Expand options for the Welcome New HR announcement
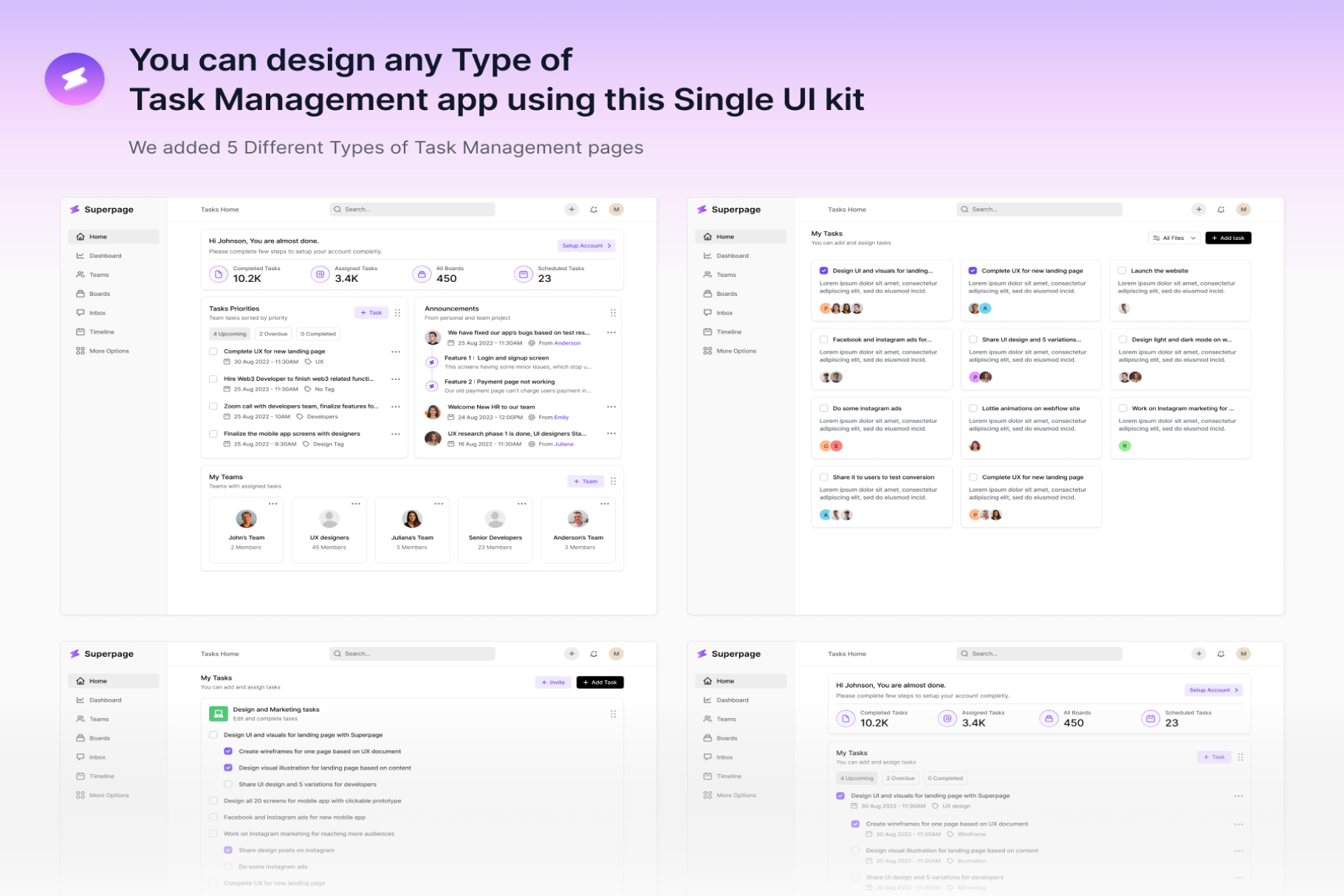The image size is (1344, 896). pos(611,407)
